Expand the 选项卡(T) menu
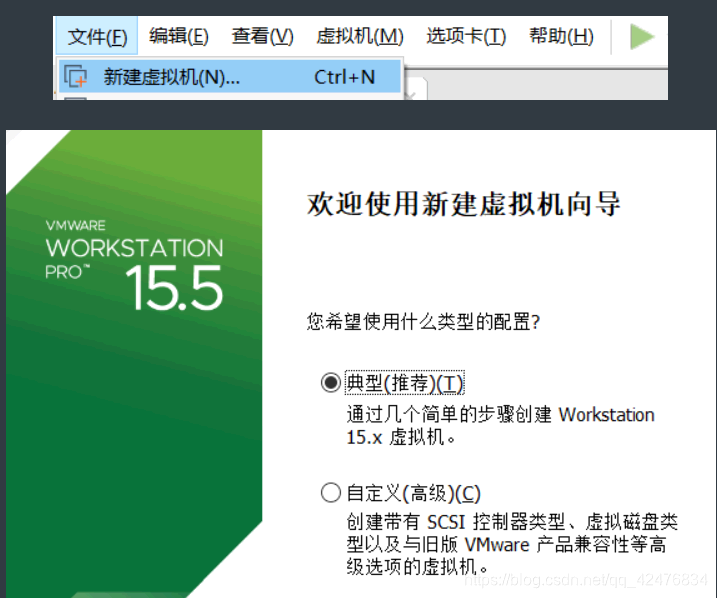Screen dimensions: 717x598 pos(466,37)
